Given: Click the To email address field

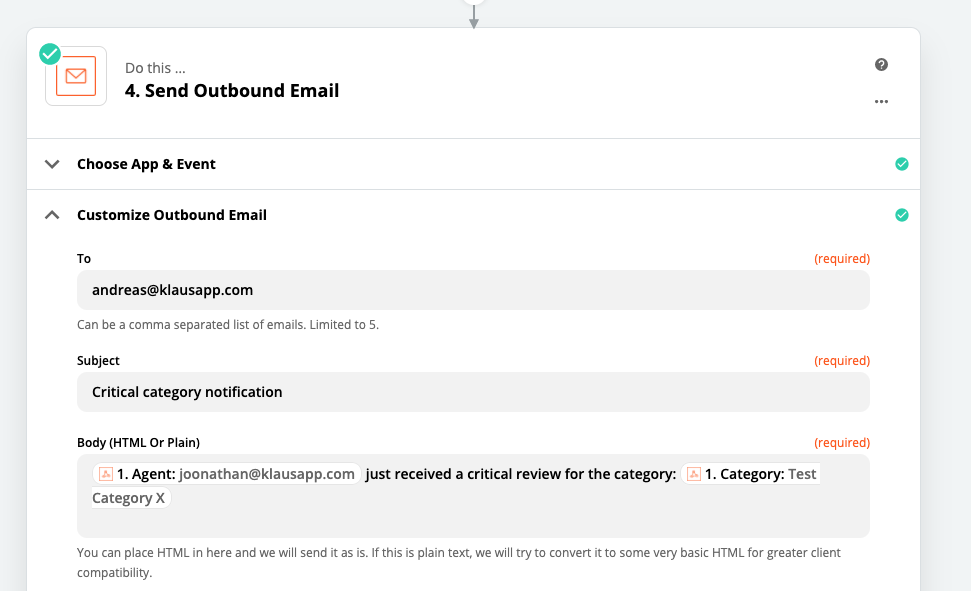Looking at the screenshot, I should tap(473, 290).
